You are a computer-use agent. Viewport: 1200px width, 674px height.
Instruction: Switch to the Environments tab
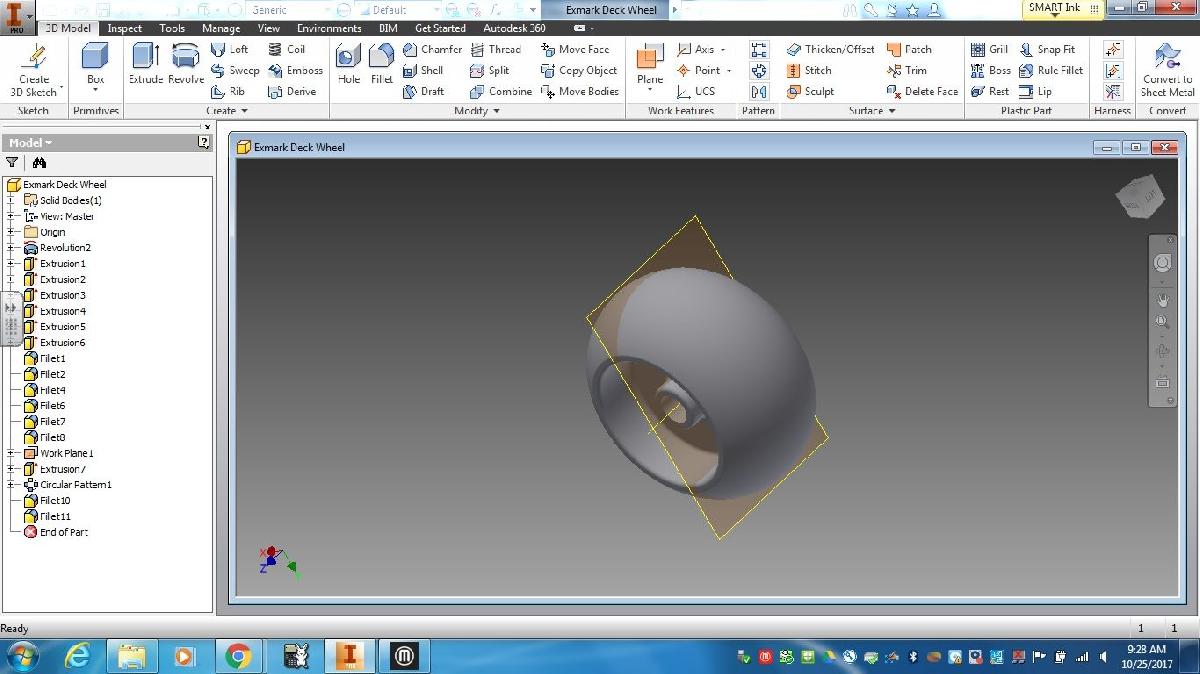(x=329, y=28)
